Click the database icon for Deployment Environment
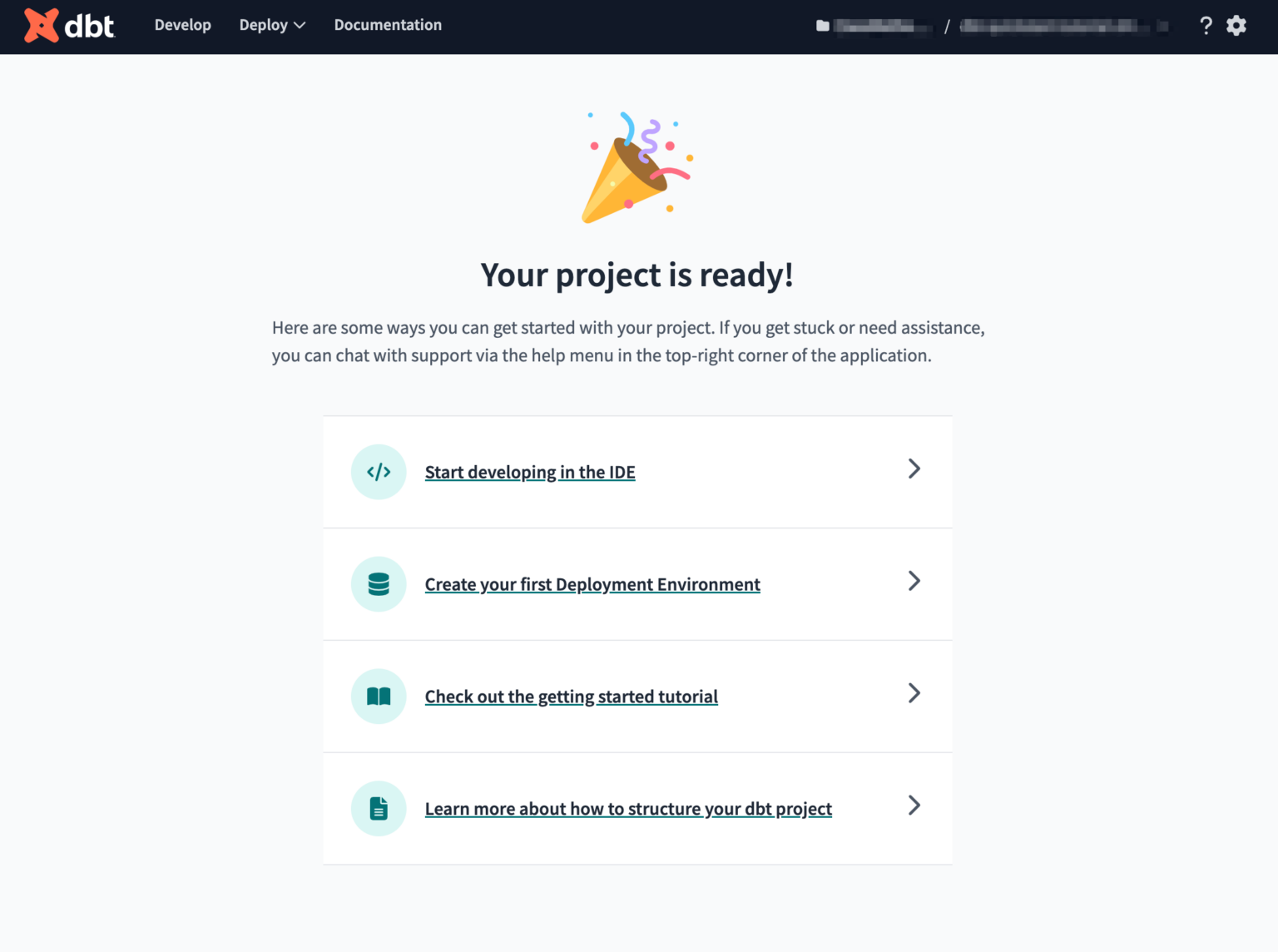Image resolution: width=1278 pixels, height=952 pixels. tap(379, 584)
